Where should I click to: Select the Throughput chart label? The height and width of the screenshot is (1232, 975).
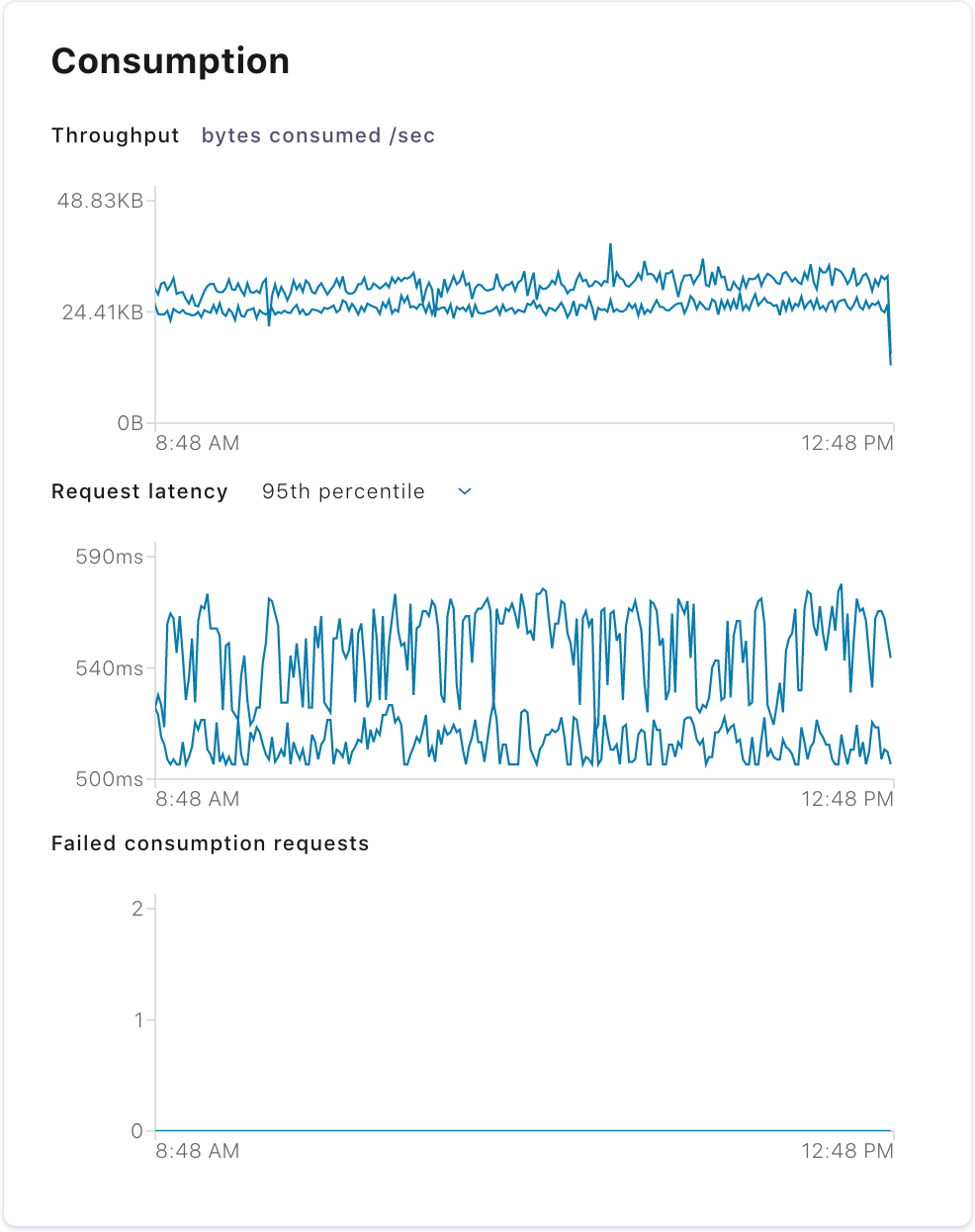(x=115, y=135)
